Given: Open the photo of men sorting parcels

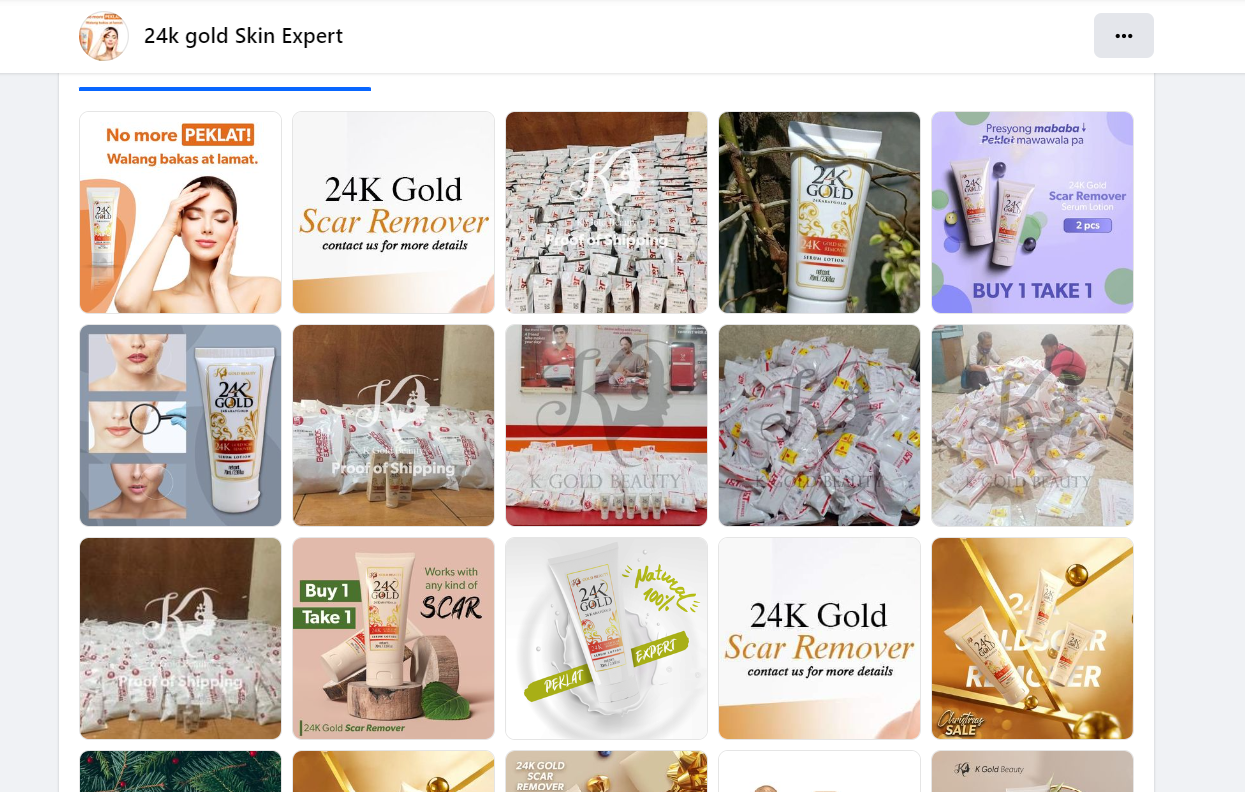Looking at the screenshot, I should tap(1033, 425).
